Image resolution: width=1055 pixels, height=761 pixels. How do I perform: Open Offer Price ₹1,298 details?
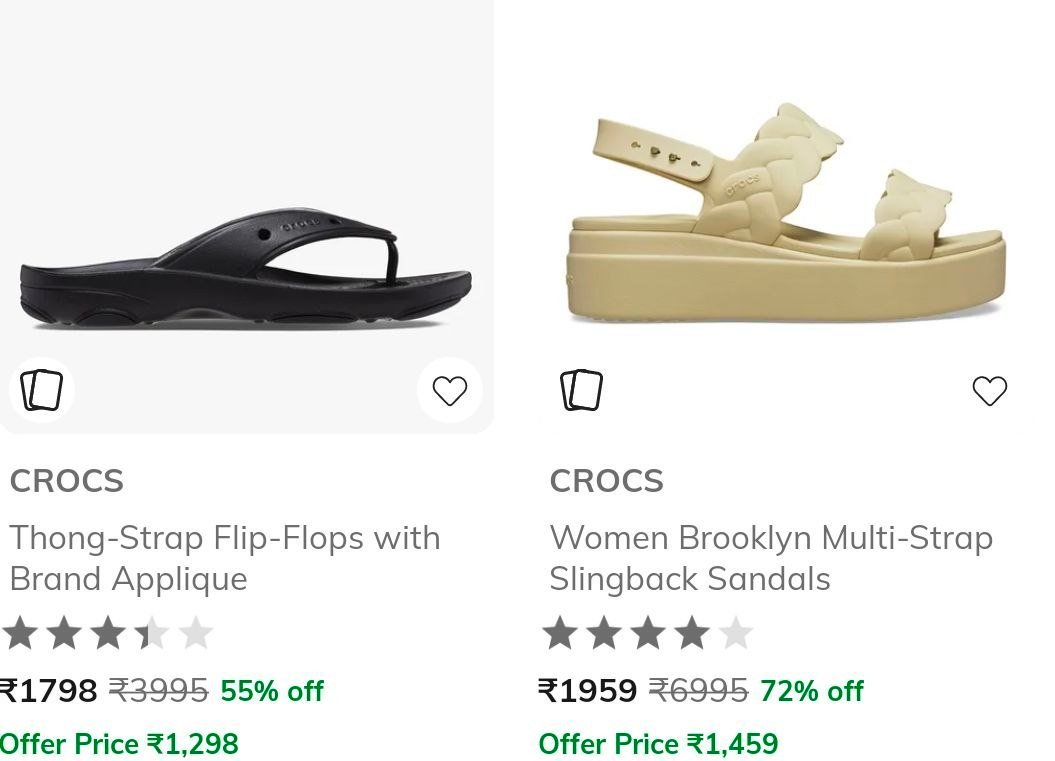tap(119, 744)
